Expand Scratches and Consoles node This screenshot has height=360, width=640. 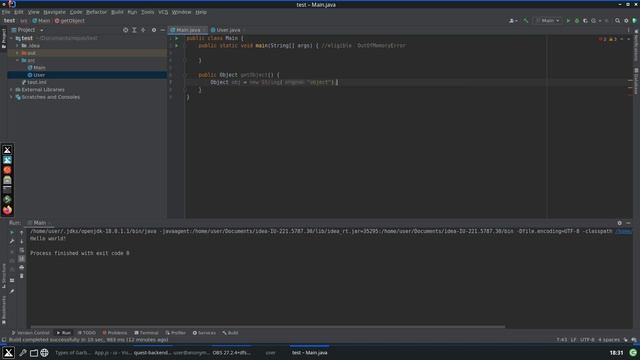[x=11, y=97]
